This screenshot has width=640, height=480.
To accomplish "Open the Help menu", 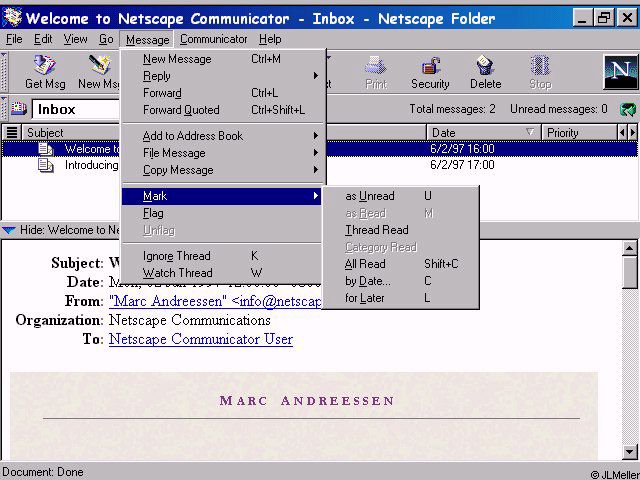I will (270, 39).
